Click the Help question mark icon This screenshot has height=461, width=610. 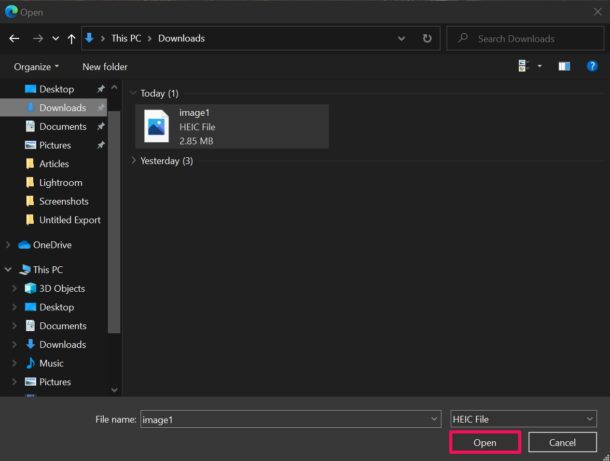point(592,66)
